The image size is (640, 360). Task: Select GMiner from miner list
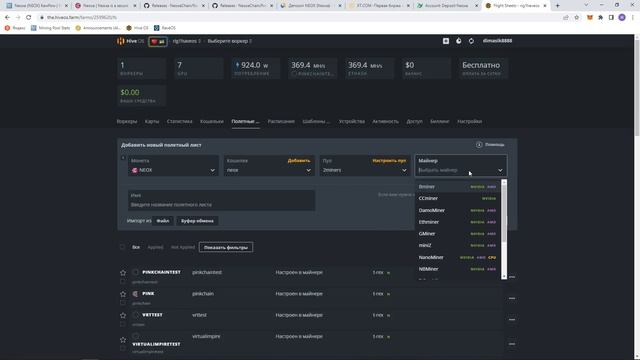click(x=458, y=234)
